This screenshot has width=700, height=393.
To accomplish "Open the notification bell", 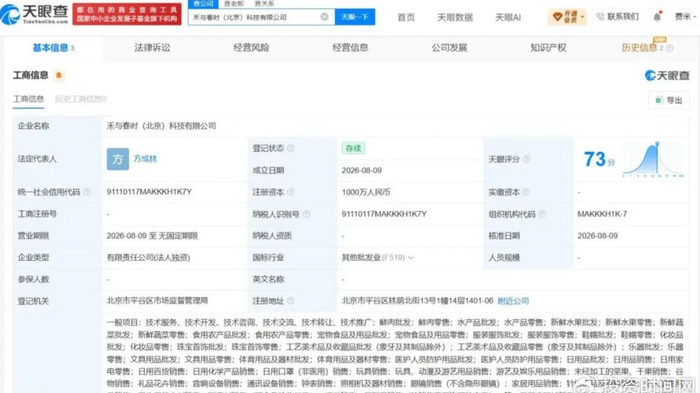I will [657, 17].
